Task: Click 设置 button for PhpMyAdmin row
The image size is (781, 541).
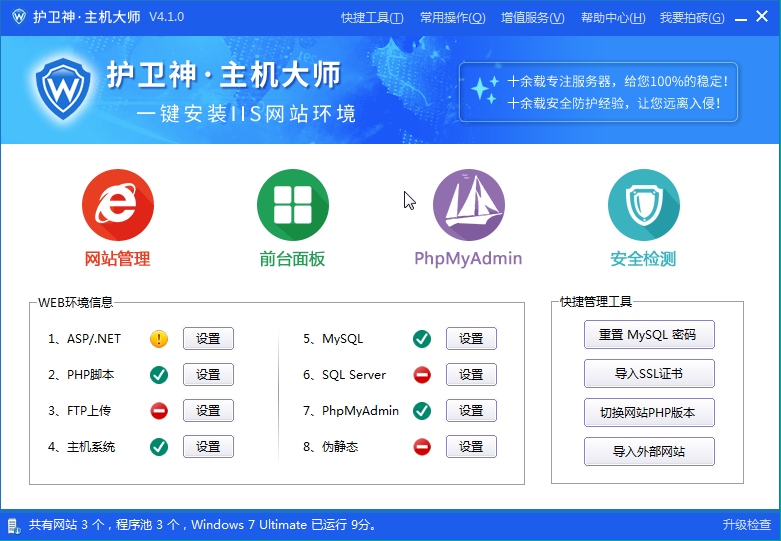Action: point(471,410)
